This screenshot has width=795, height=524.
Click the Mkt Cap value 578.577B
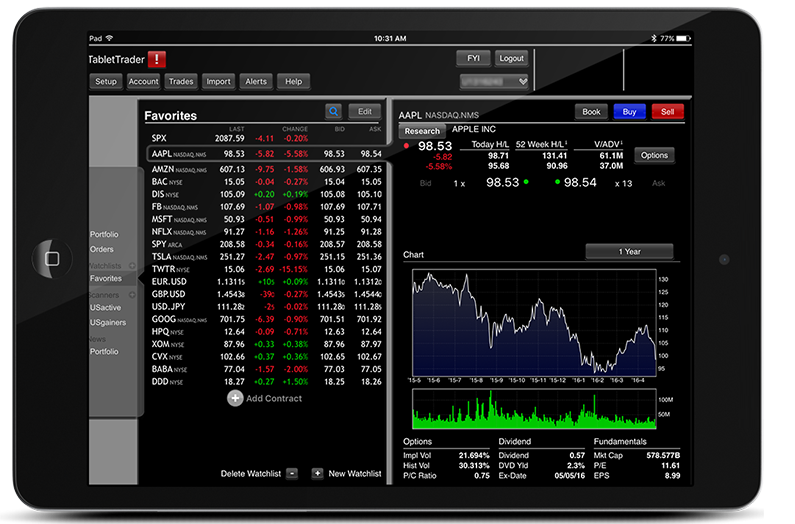[x=663, y=455]
